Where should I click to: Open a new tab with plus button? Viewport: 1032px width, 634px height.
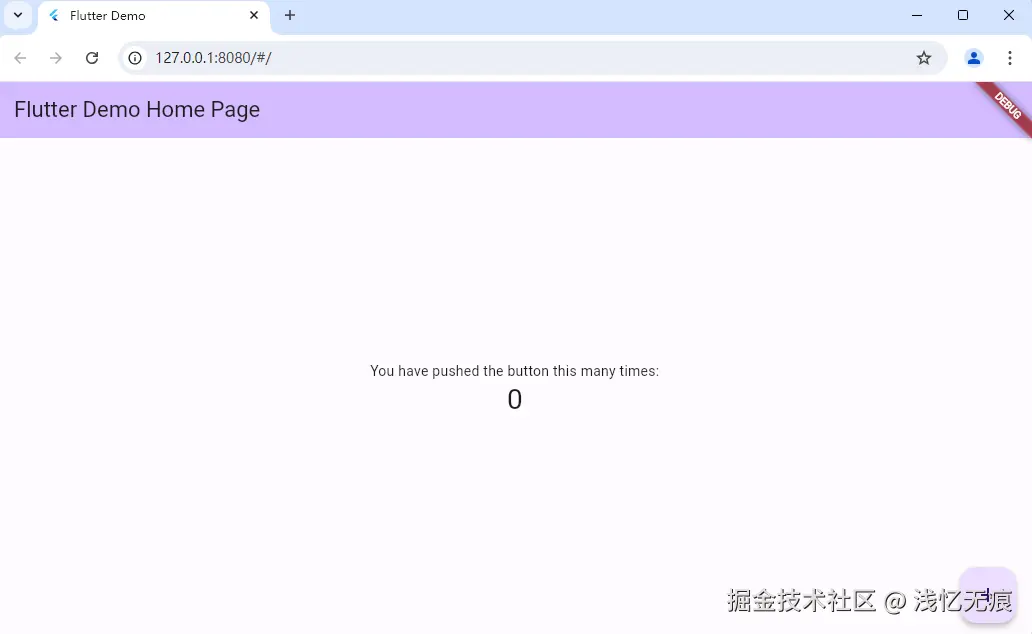(290, 15)
